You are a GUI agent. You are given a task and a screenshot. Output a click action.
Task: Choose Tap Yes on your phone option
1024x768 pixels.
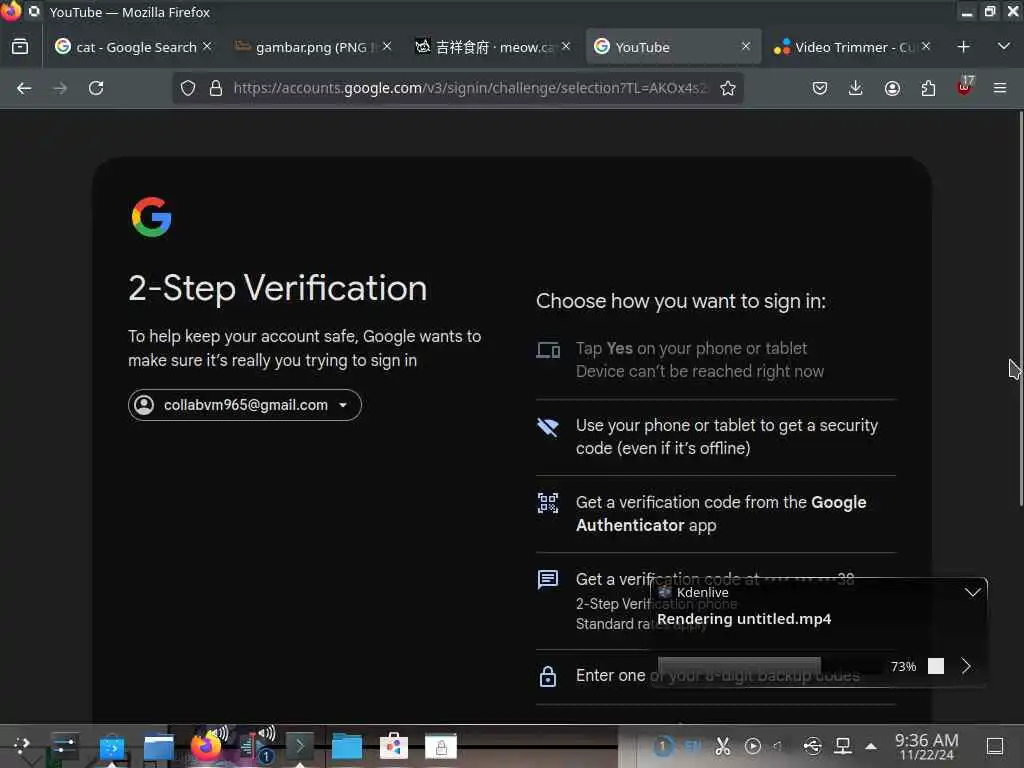click(716, 360)
